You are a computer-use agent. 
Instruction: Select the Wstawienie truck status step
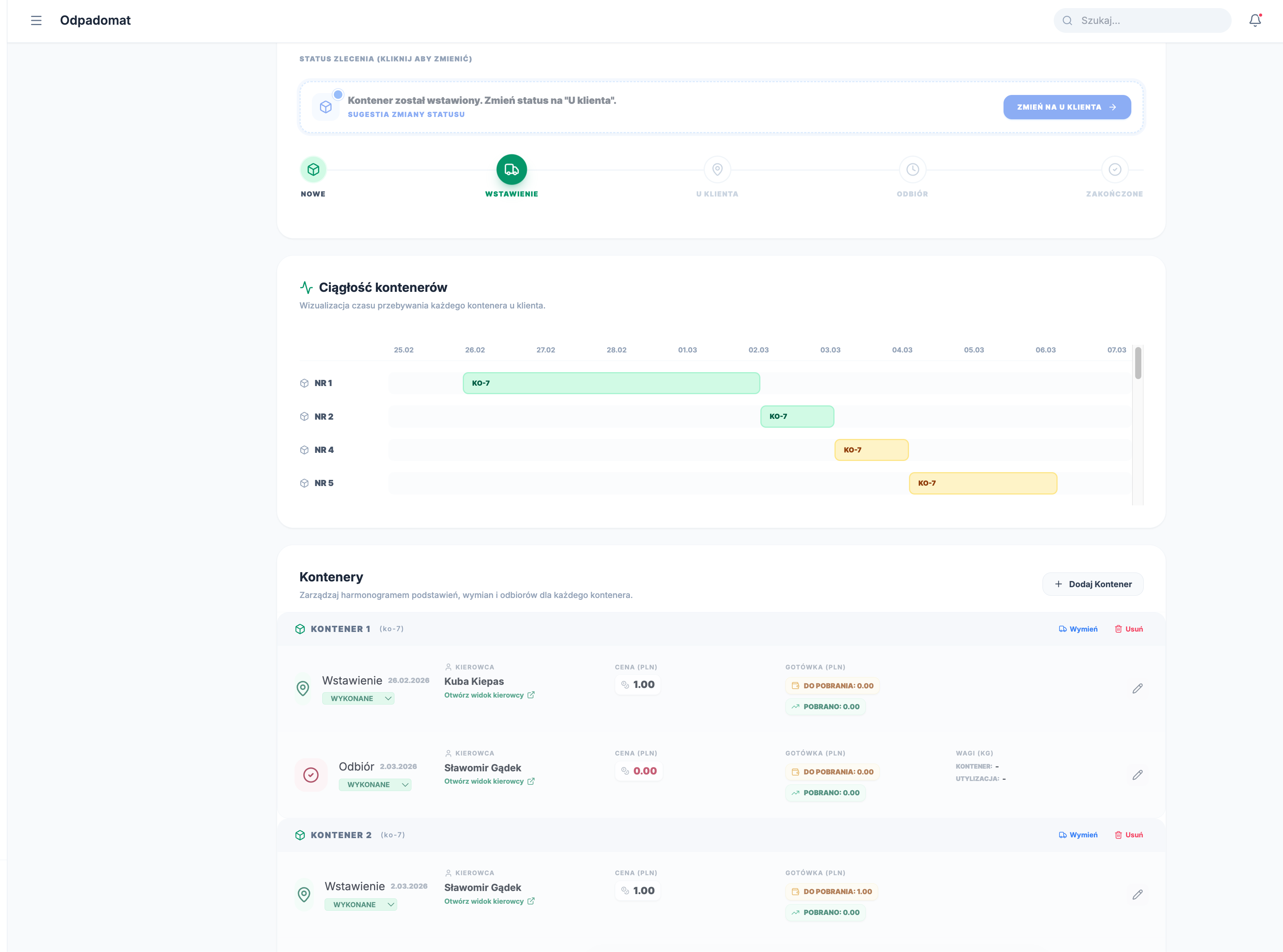[511, 169]
